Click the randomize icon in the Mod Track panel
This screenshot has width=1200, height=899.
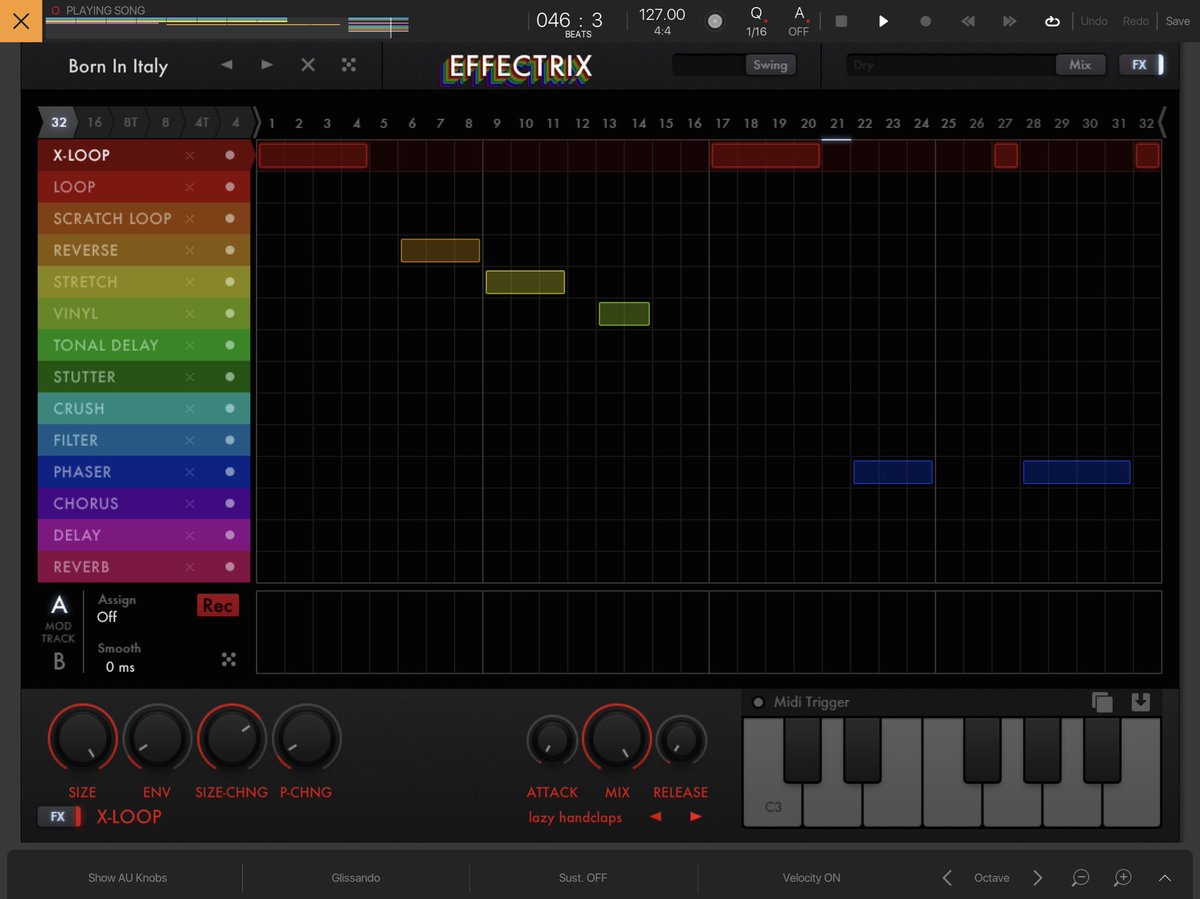click(x=229, y=659)
